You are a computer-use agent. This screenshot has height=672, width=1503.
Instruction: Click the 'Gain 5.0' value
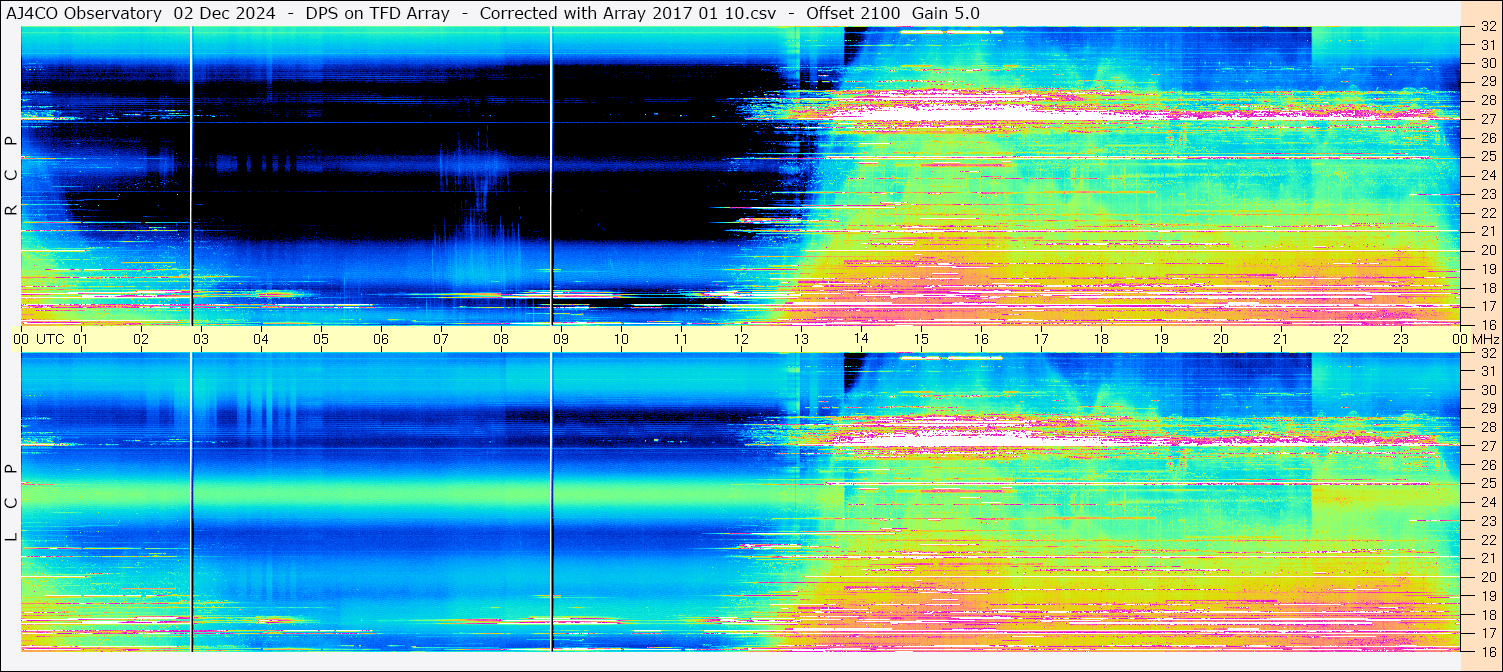coord(946,13)
